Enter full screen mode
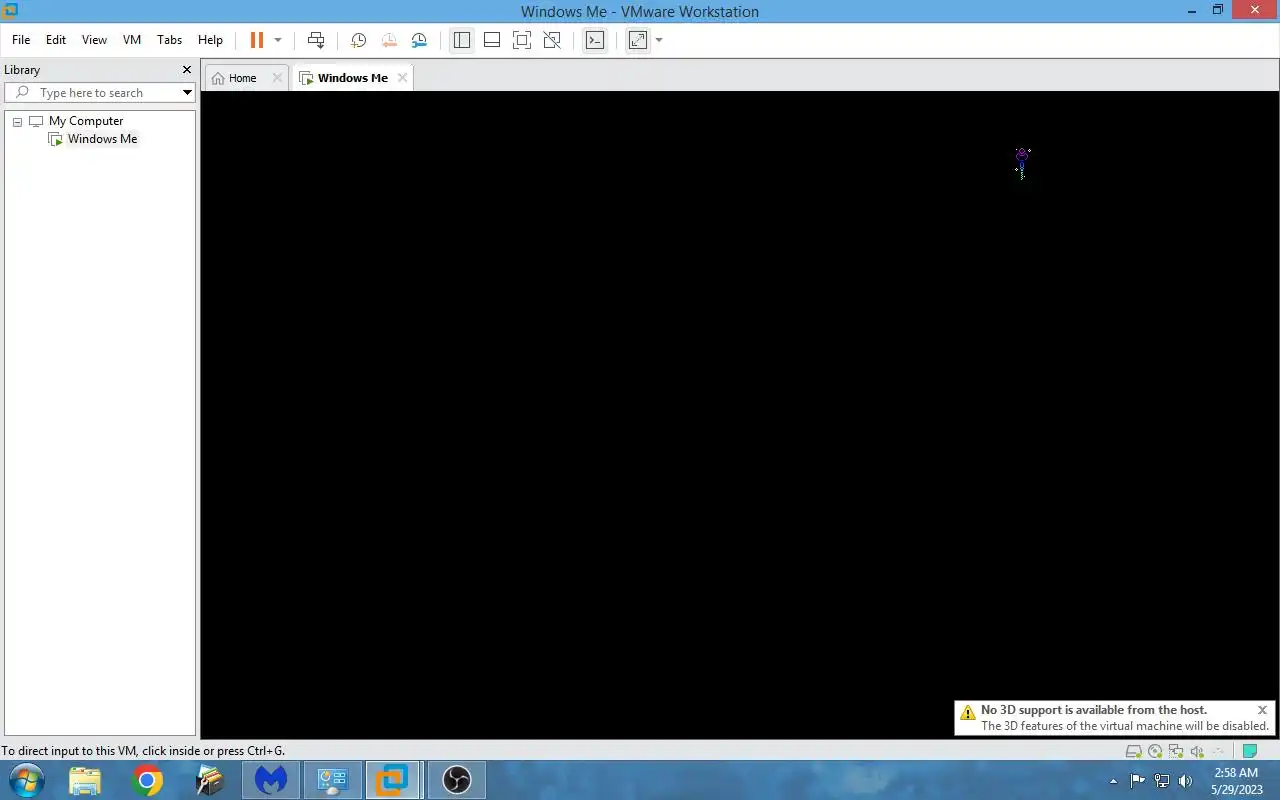The height and width of the screenshot is (800, 1280). pyautogui.click(x=522, y=40)
